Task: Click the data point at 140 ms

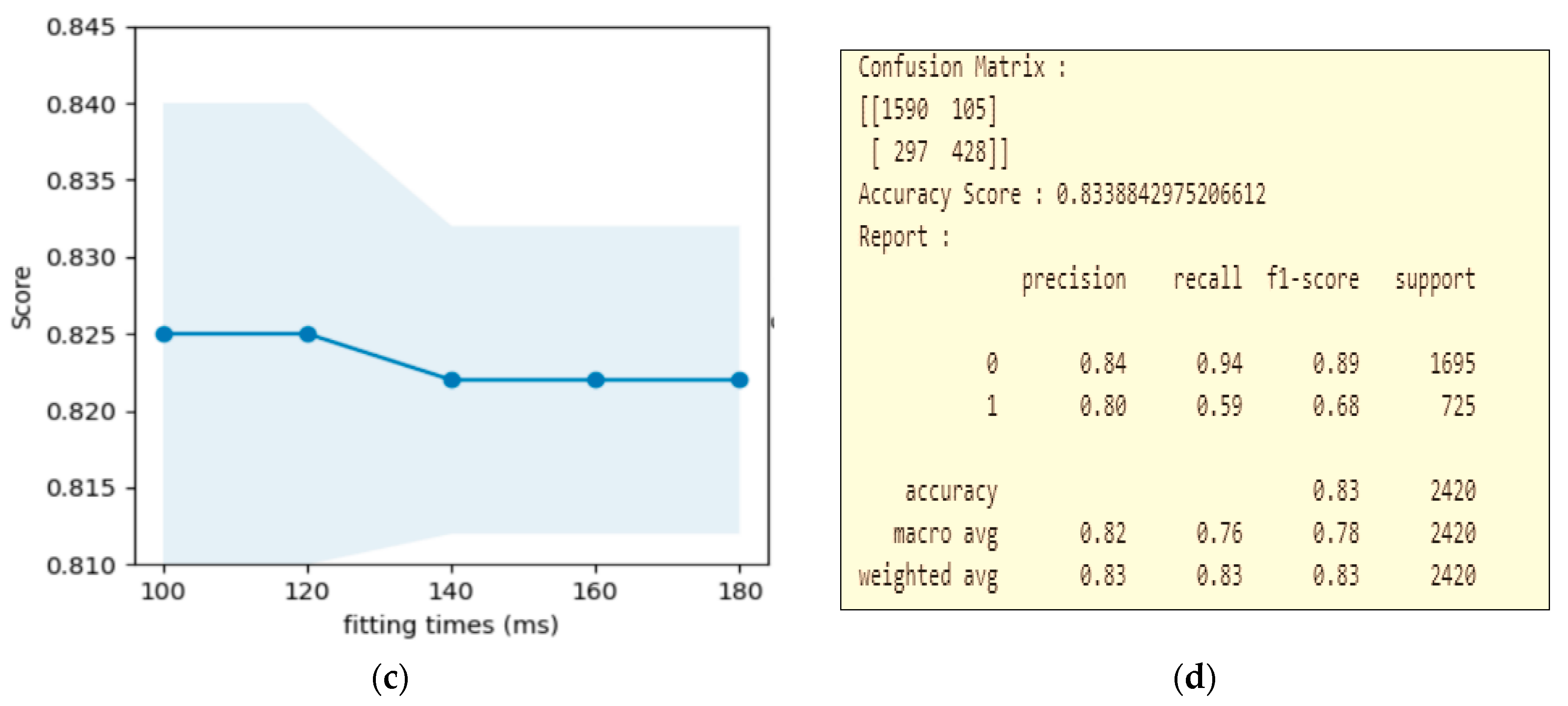Action: click(452, 380)
